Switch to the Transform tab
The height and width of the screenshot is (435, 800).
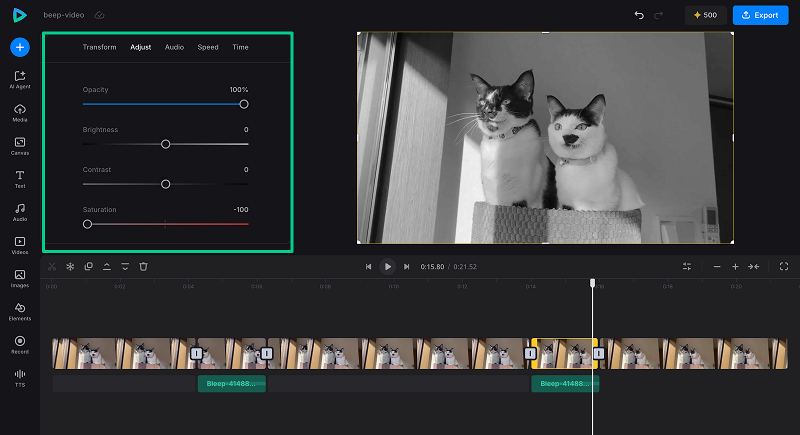coord(99,47)
